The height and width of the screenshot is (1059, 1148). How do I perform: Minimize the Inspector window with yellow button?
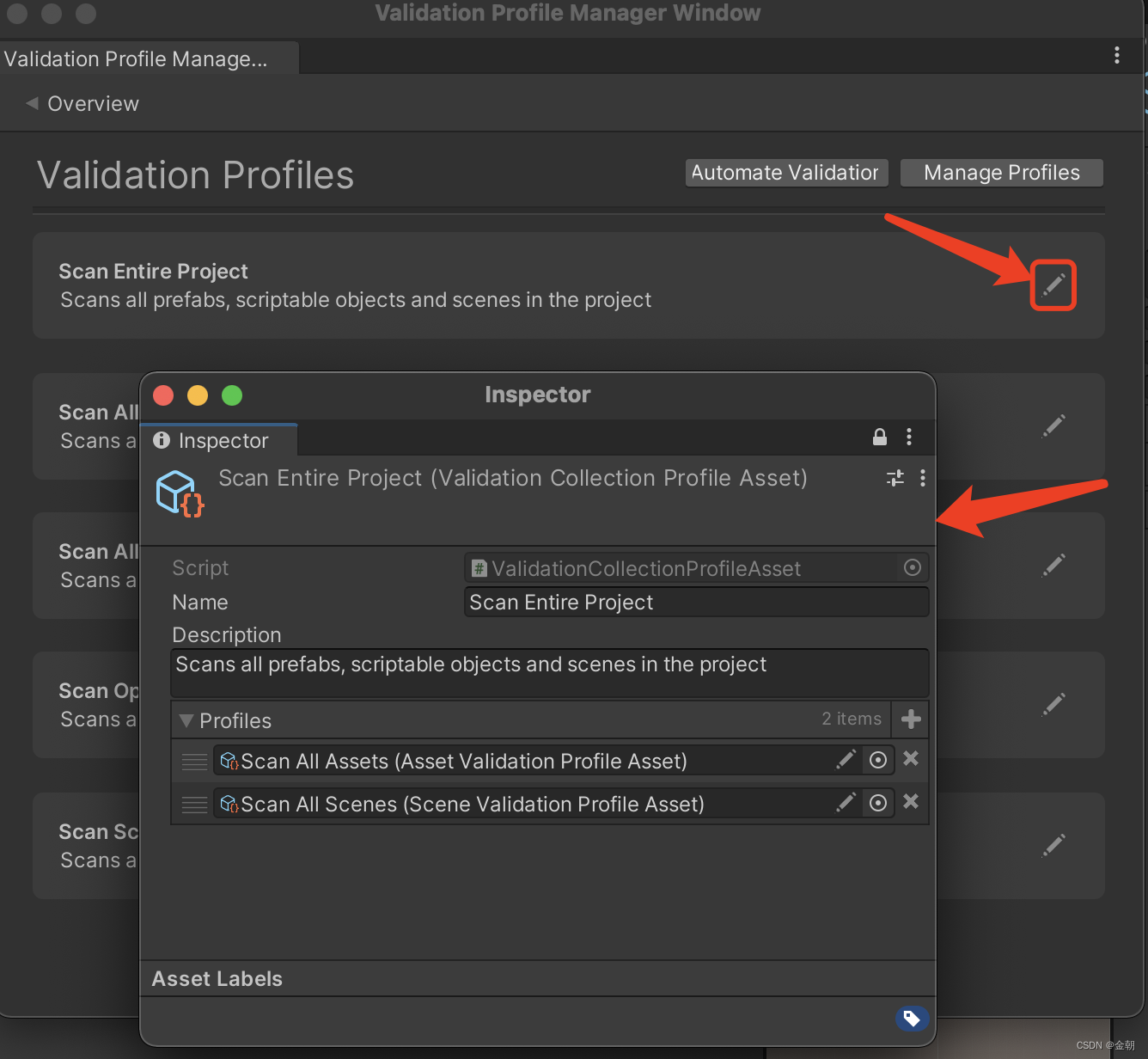point(198,395)
